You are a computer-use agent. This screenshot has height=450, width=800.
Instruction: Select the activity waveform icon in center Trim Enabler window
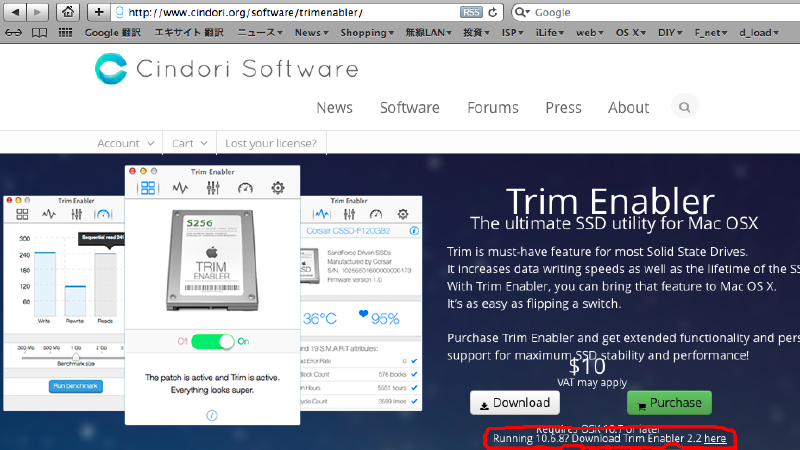180,188
